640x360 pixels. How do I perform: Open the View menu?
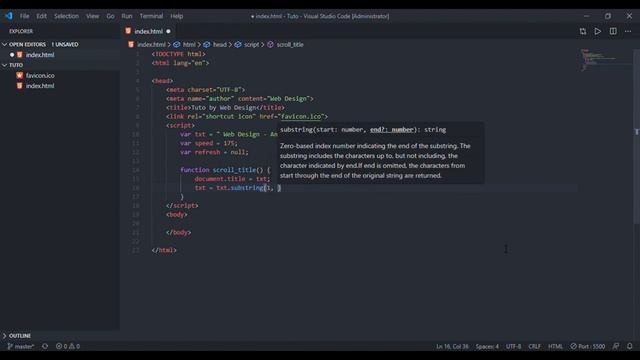pos(92,16)
